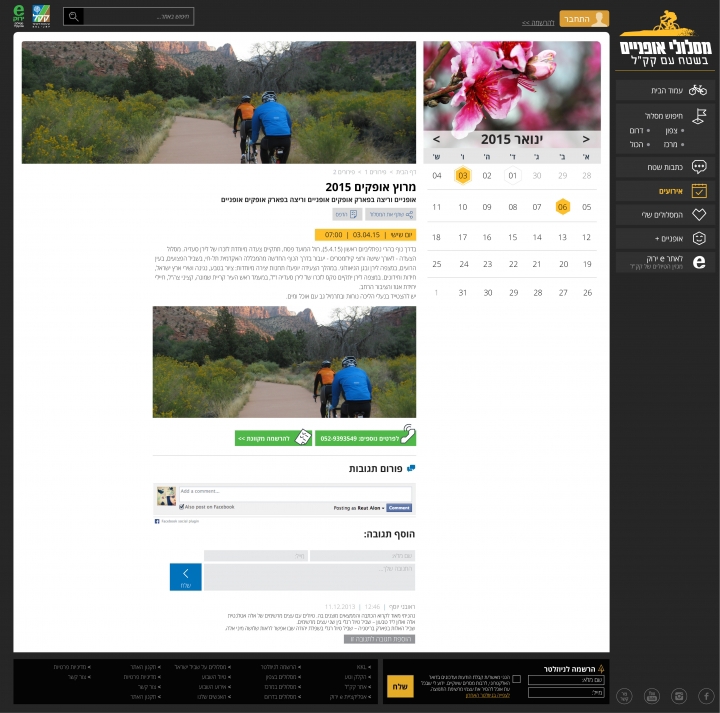Click the white e icon in sidebar

point(699,262)
